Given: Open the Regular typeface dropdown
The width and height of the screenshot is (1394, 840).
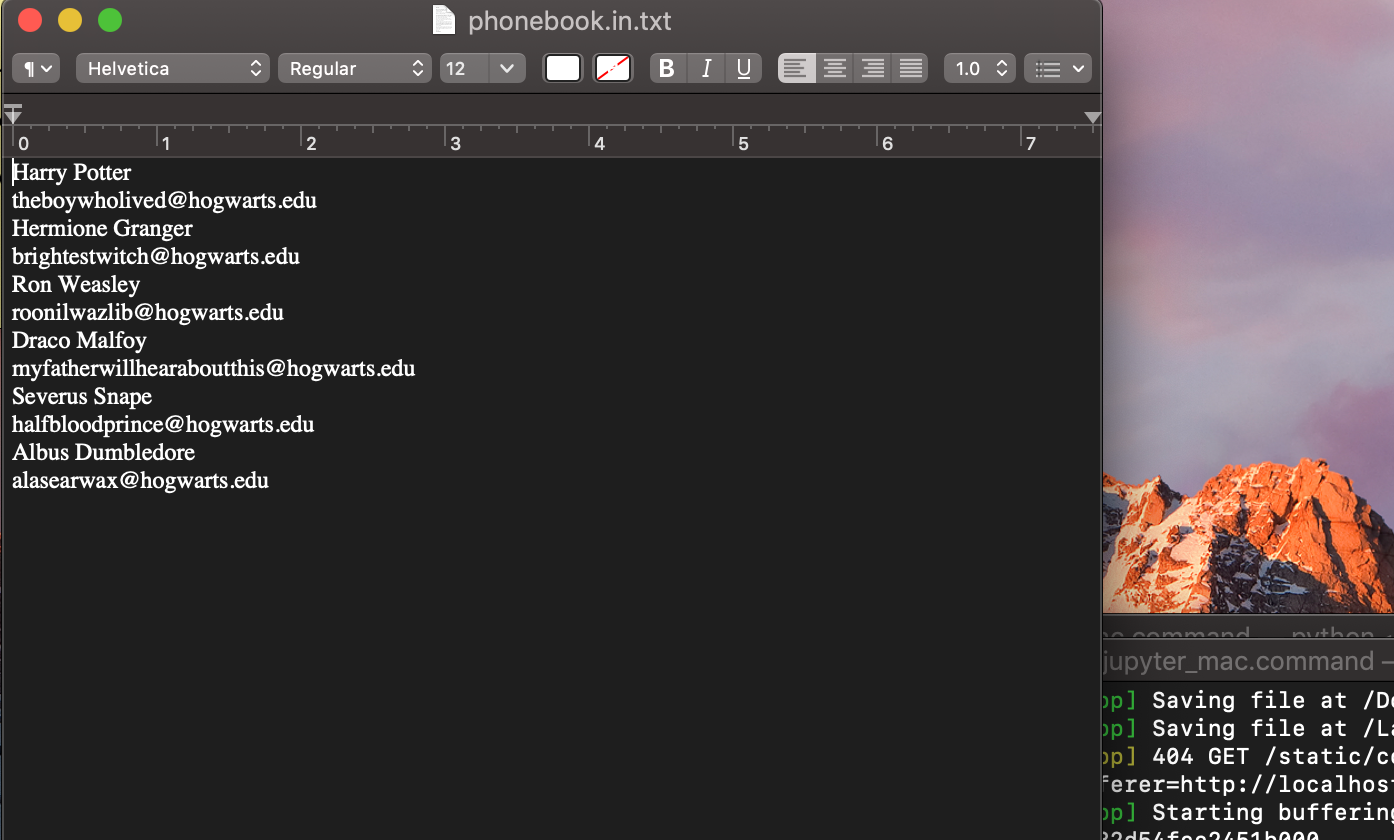Looking at the screenshot, I should pos(355,68).
